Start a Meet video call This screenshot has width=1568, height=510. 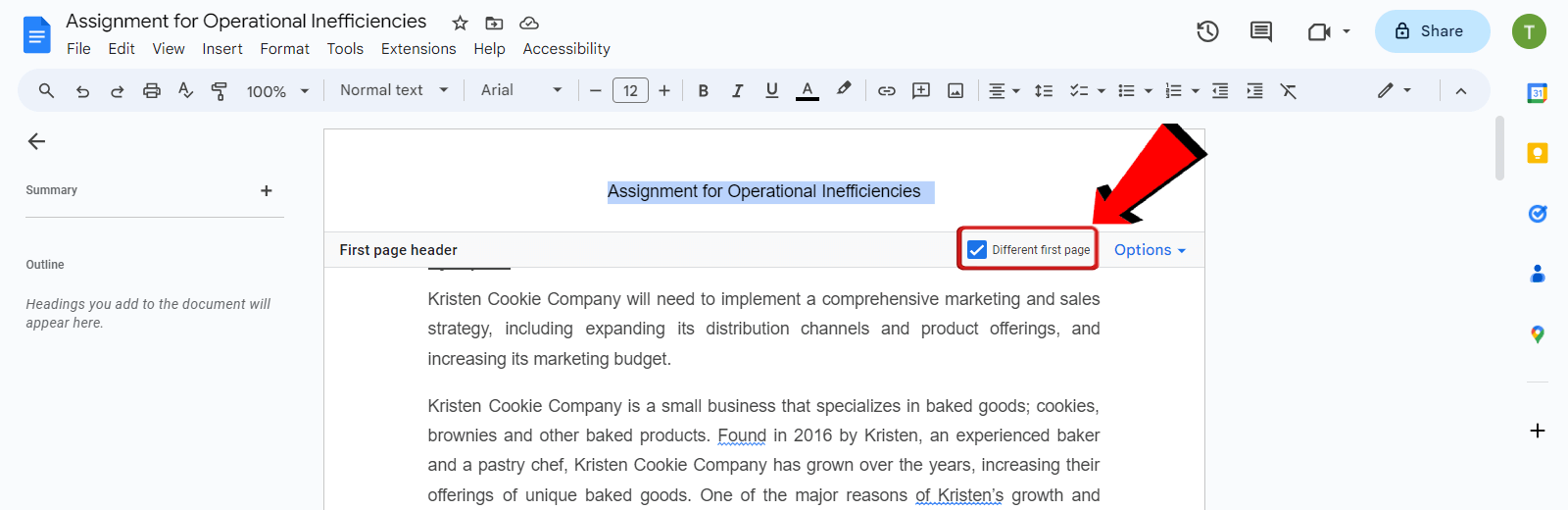click(1319, 31)
